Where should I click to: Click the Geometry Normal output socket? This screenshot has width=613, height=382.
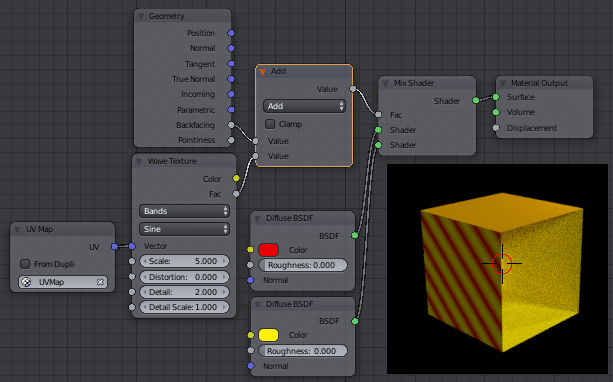tap(231, 48)
